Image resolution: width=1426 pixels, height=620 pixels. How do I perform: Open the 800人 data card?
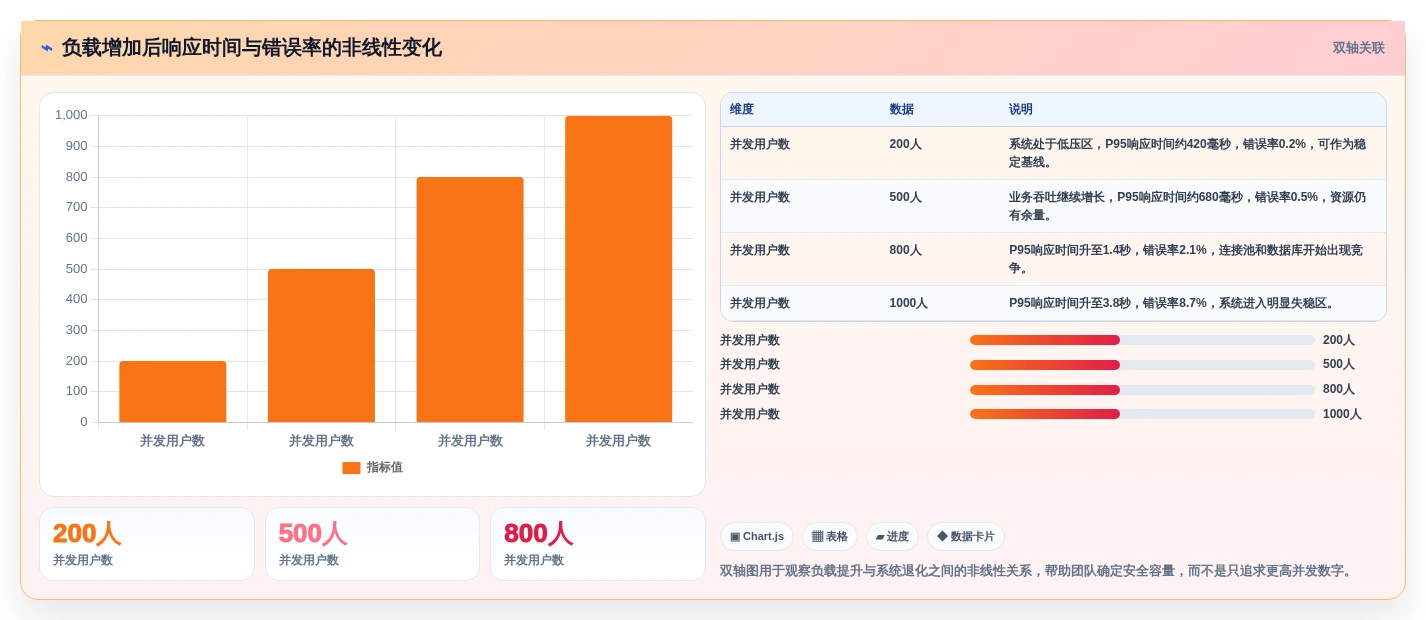(x=598, y=544)
